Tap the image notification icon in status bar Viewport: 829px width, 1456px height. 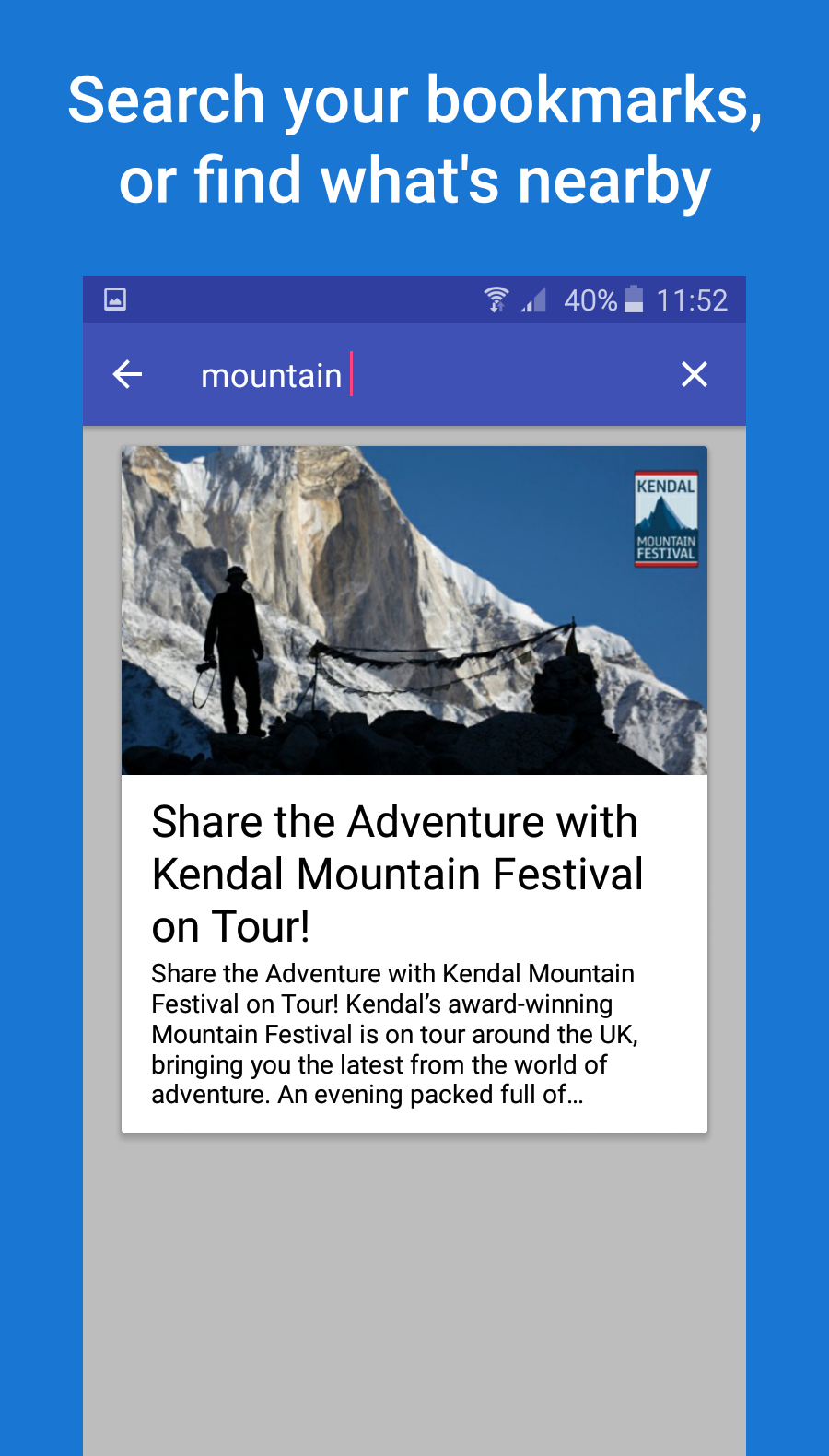click(115, 299)
